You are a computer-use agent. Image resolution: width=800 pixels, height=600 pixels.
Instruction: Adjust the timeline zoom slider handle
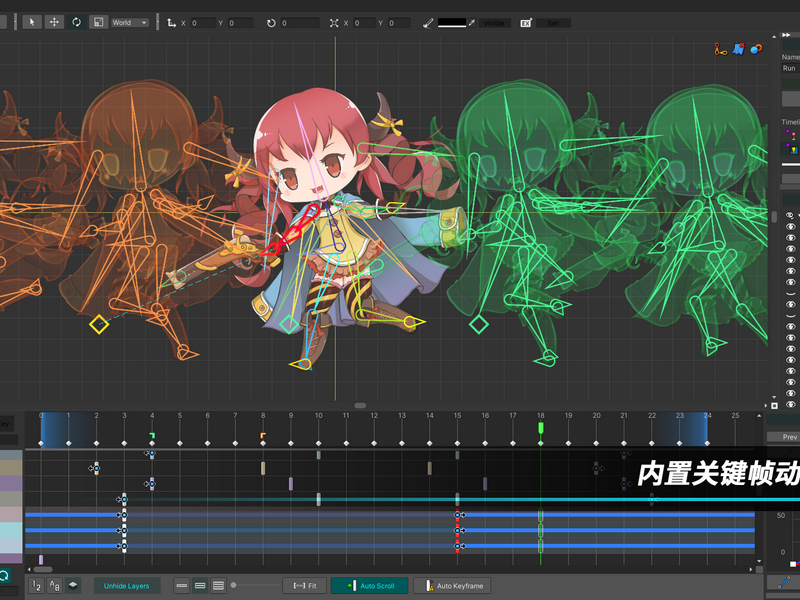pyautogui.click(x=234, y=585)
